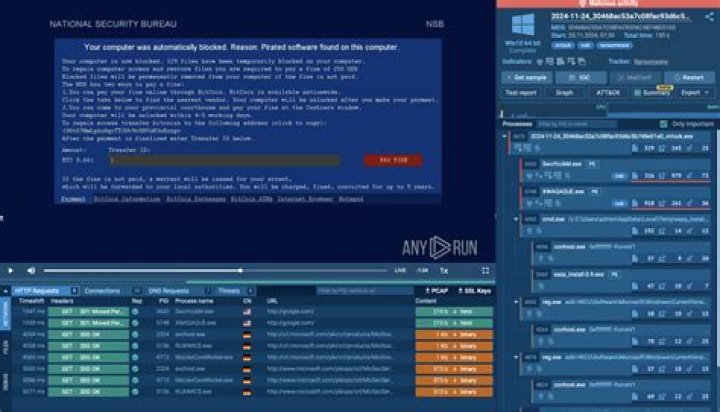720x412 pixels.
Task: Click the Windows OS logo icon
Action: 523,25
